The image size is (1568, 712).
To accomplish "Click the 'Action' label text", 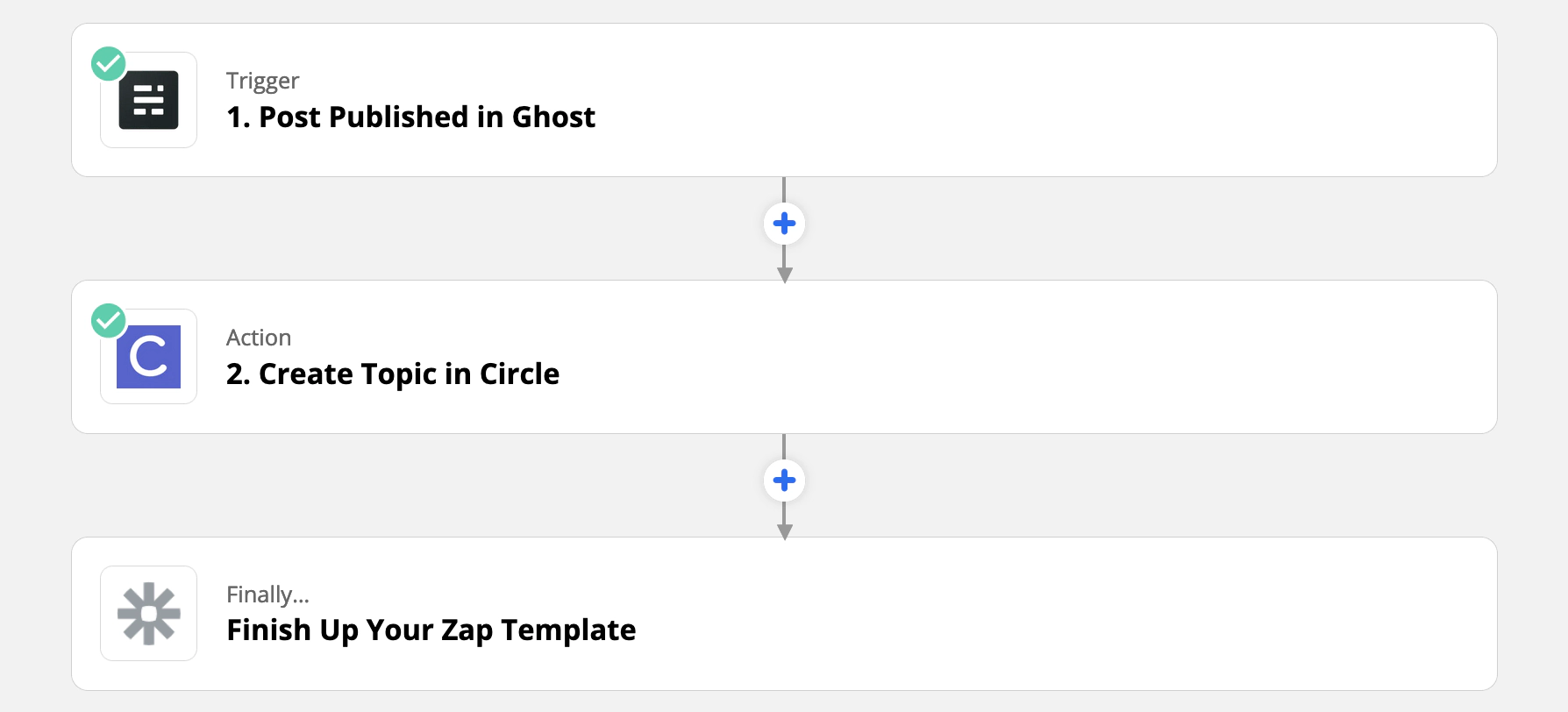I will [259, 338].
